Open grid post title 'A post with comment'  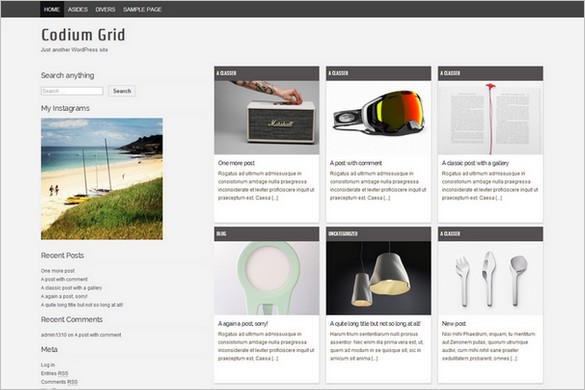[x=356, y=163]
